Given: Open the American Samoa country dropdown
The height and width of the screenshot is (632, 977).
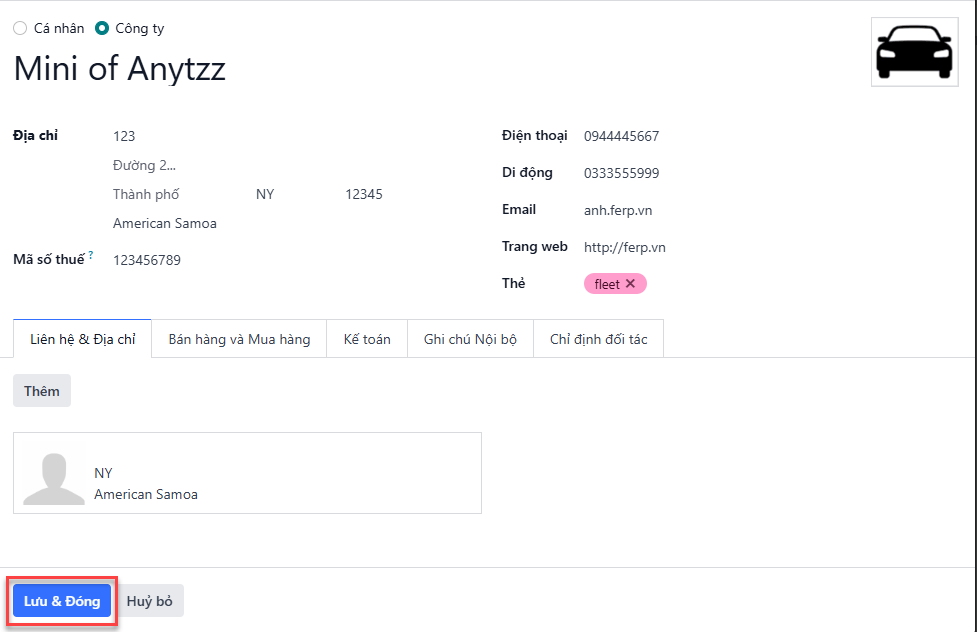Looking at the screenshot, I should tap(249, 223).
